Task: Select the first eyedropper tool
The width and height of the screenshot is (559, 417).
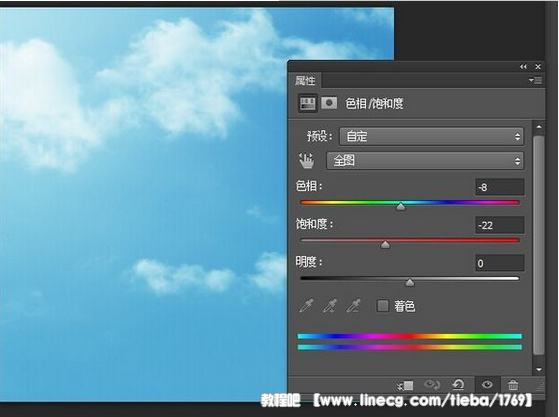Action: point(307,306)
